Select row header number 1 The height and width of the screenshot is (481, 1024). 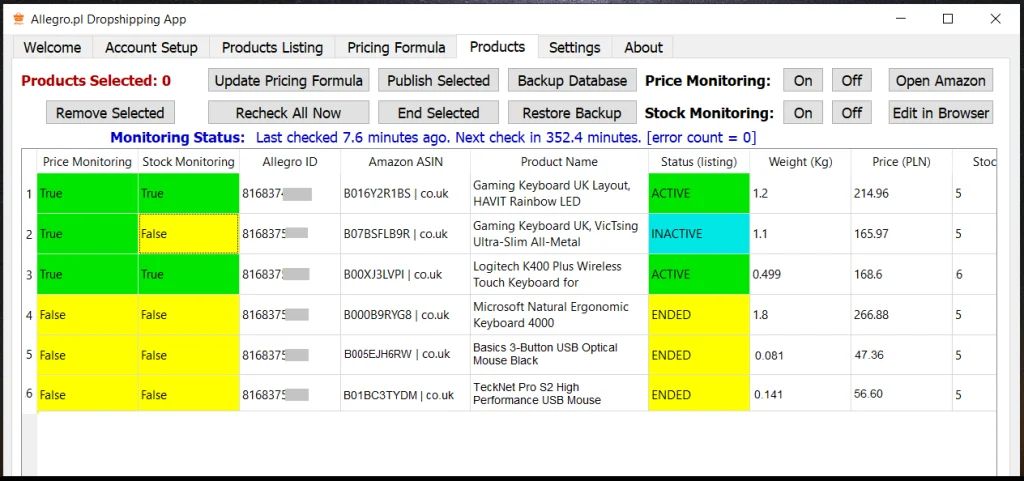29,194
